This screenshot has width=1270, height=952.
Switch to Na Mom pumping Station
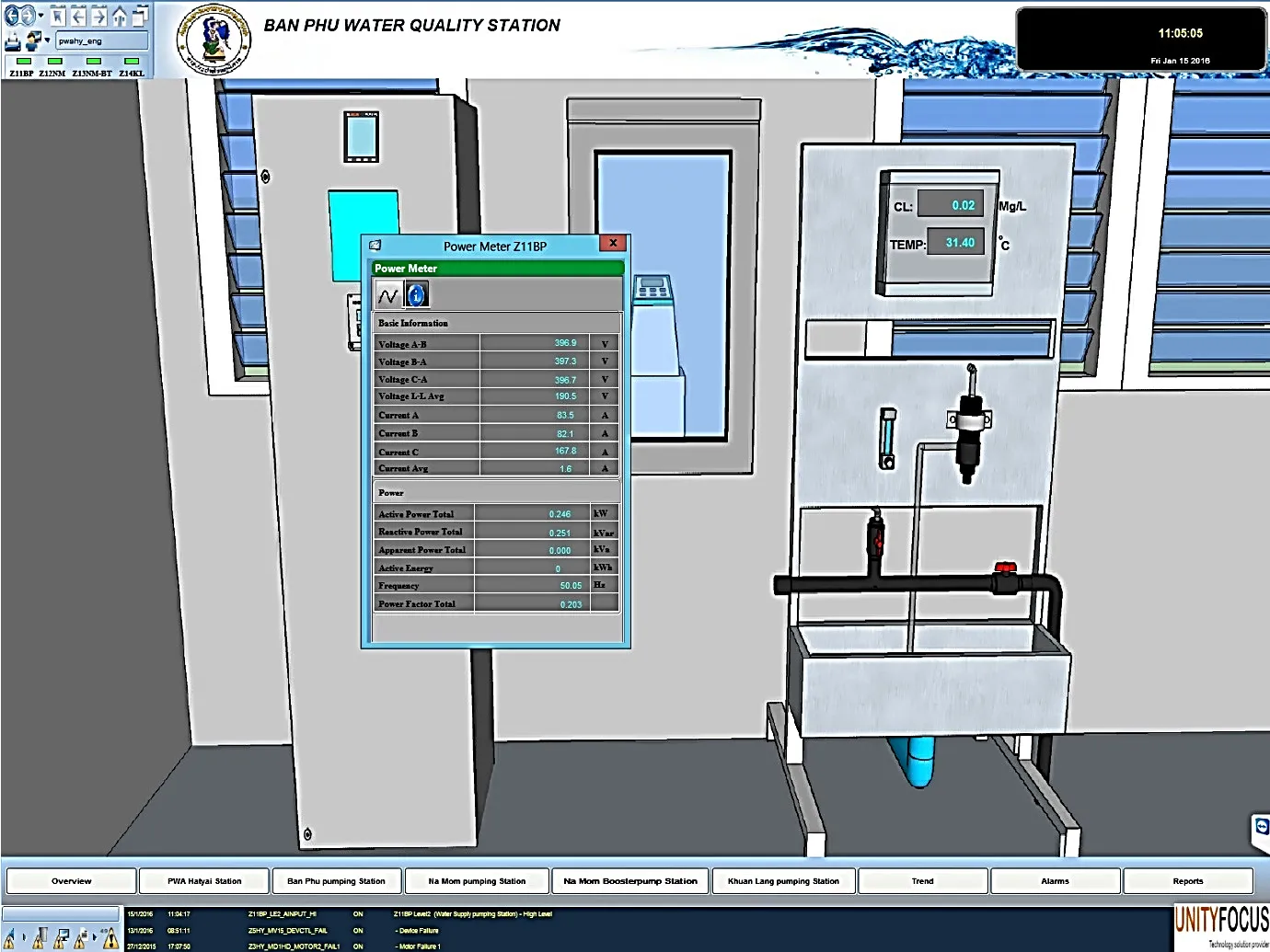coord(477,881)
